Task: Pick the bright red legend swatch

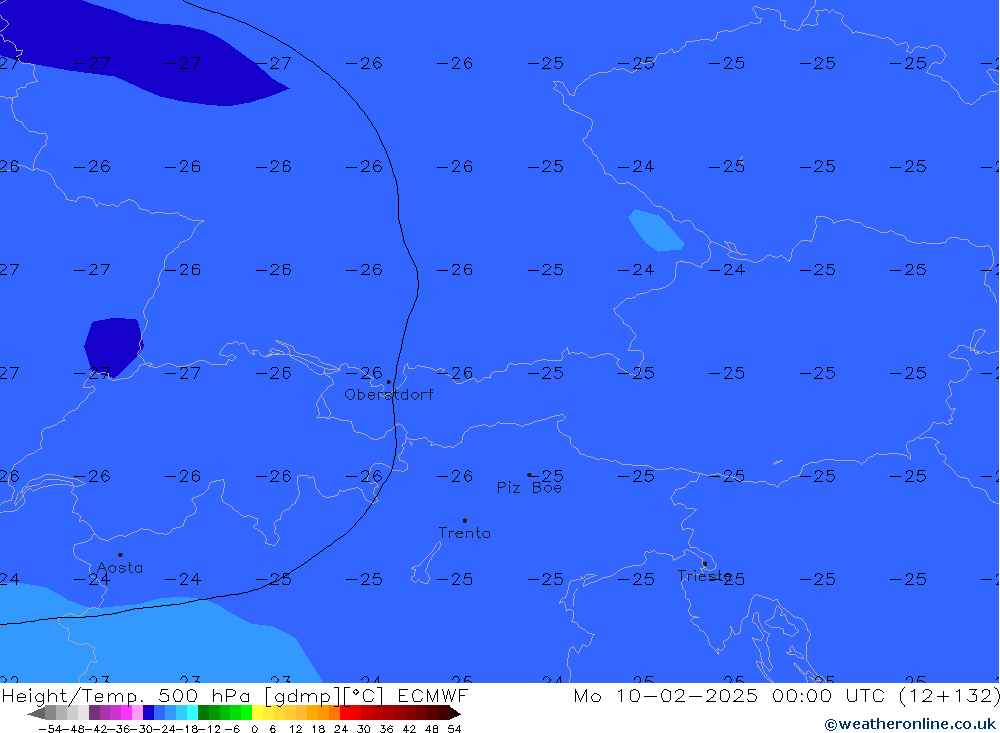Action: 346,713
